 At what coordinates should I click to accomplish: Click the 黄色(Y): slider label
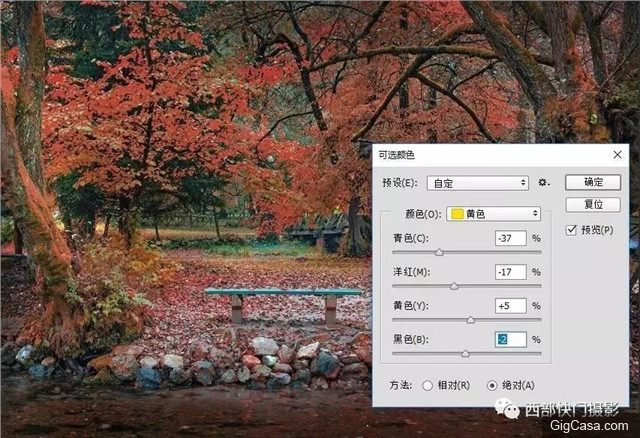[x=411, y=306]
